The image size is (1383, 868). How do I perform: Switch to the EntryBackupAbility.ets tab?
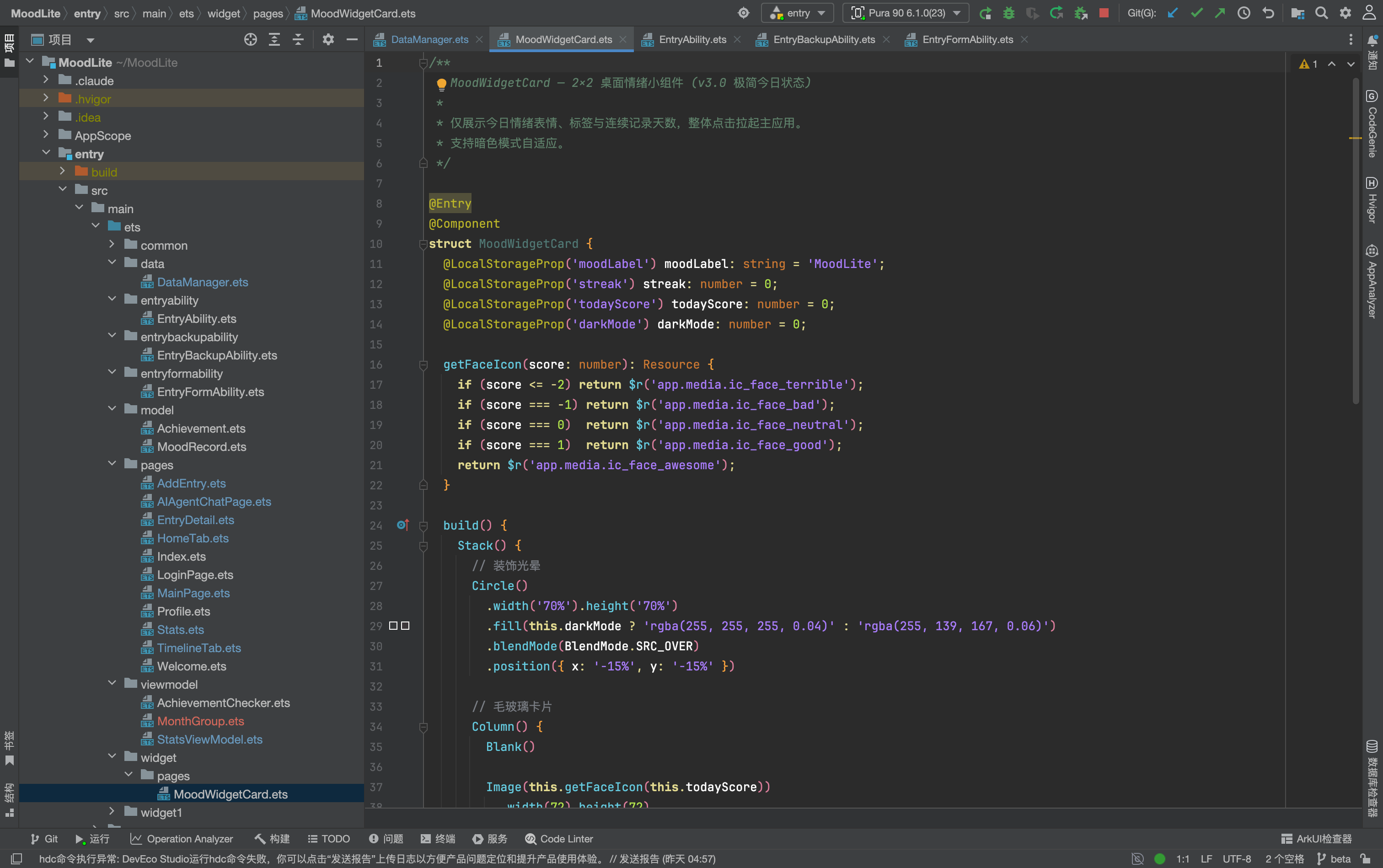[823, 40]
